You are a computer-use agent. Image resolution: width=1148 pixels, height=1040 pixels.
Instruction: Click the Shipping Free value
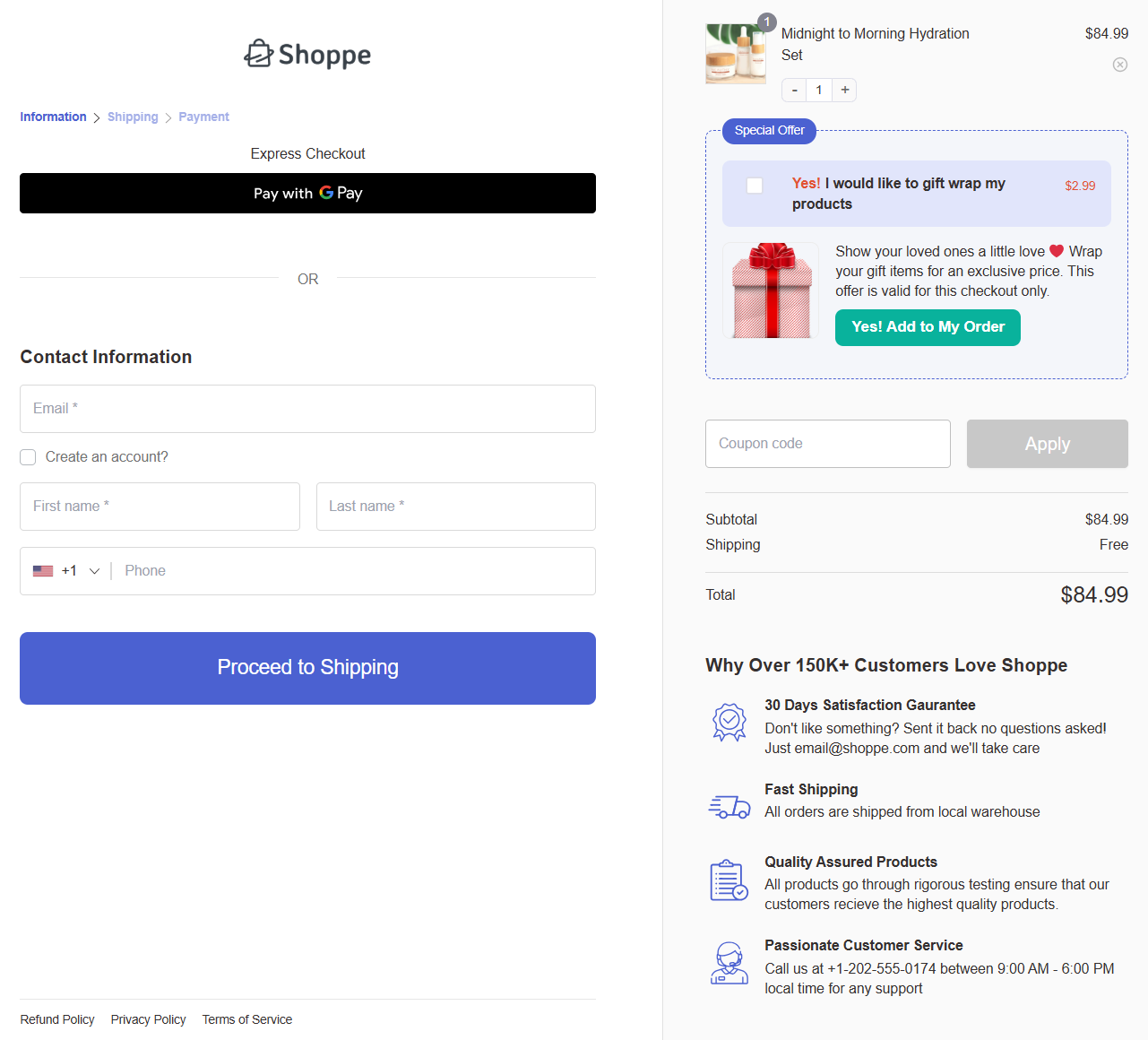[1114, 545]
